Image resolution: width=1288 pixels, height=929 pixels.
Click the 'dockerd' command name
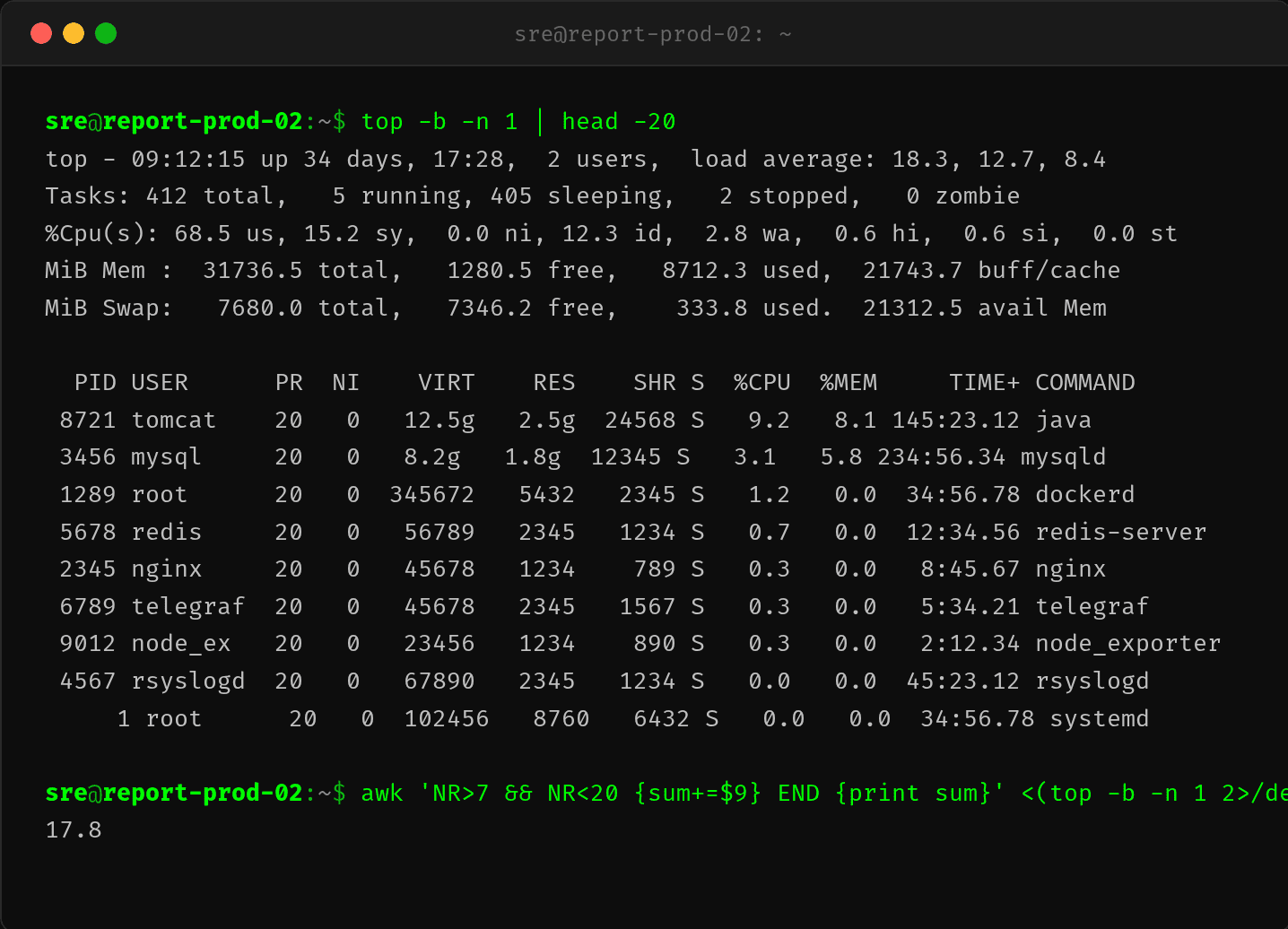[x=1085, y=495]
